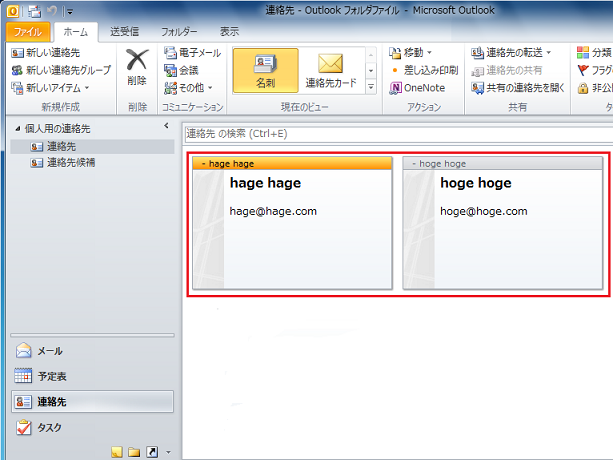
Task: Click view gallery up arrow
Action: pyautogui.click(x=371, y=55)
